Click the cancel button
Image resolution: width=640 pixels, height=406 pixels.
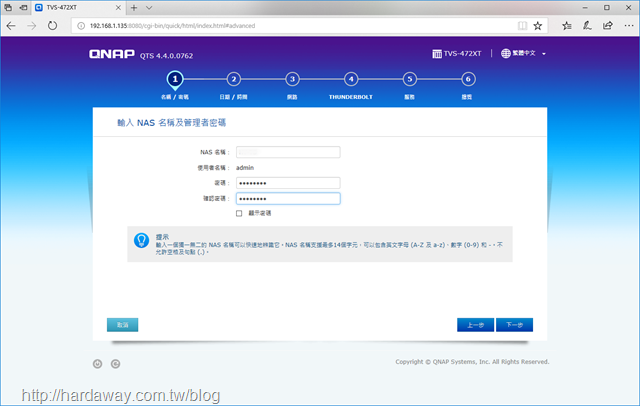point(122,325)
